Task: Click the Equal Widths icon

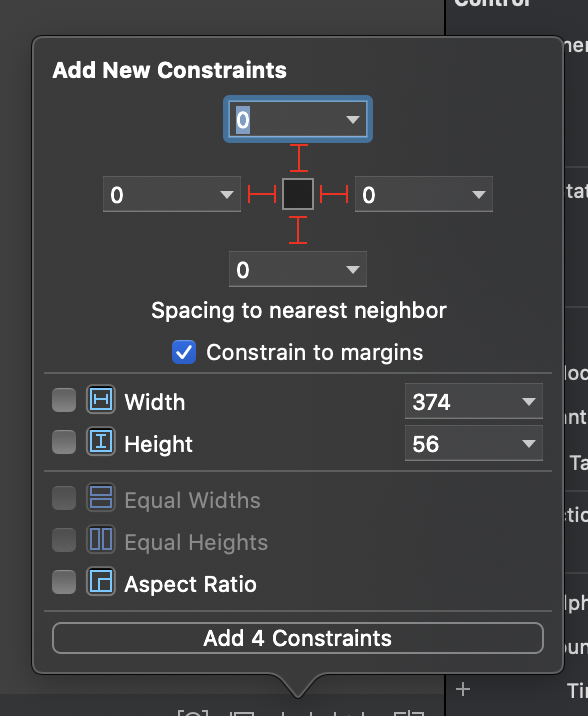Action: click(101, 498)
